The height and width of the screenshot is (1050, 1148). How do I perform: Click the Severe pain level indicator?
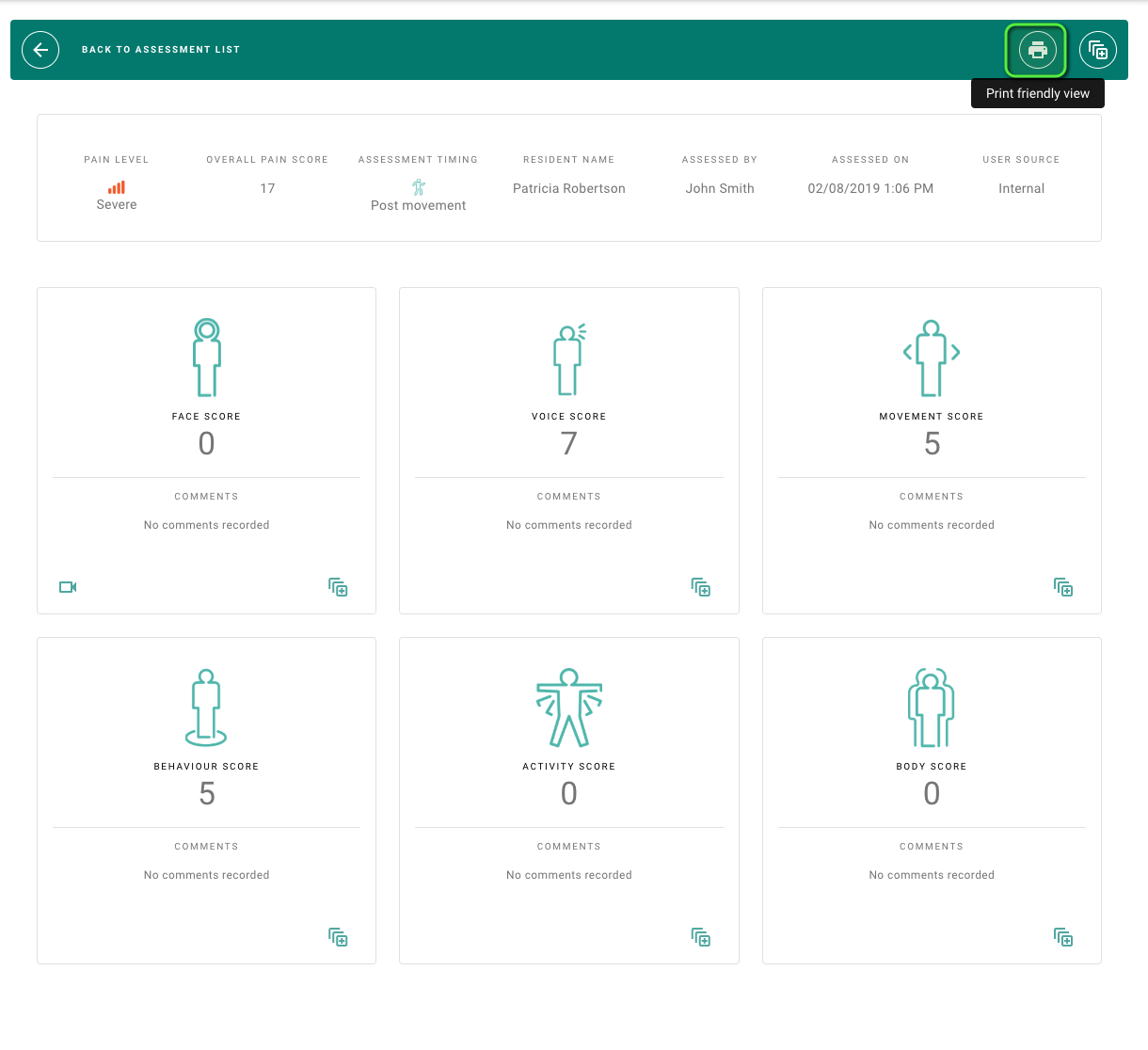[x=117, y=196]
